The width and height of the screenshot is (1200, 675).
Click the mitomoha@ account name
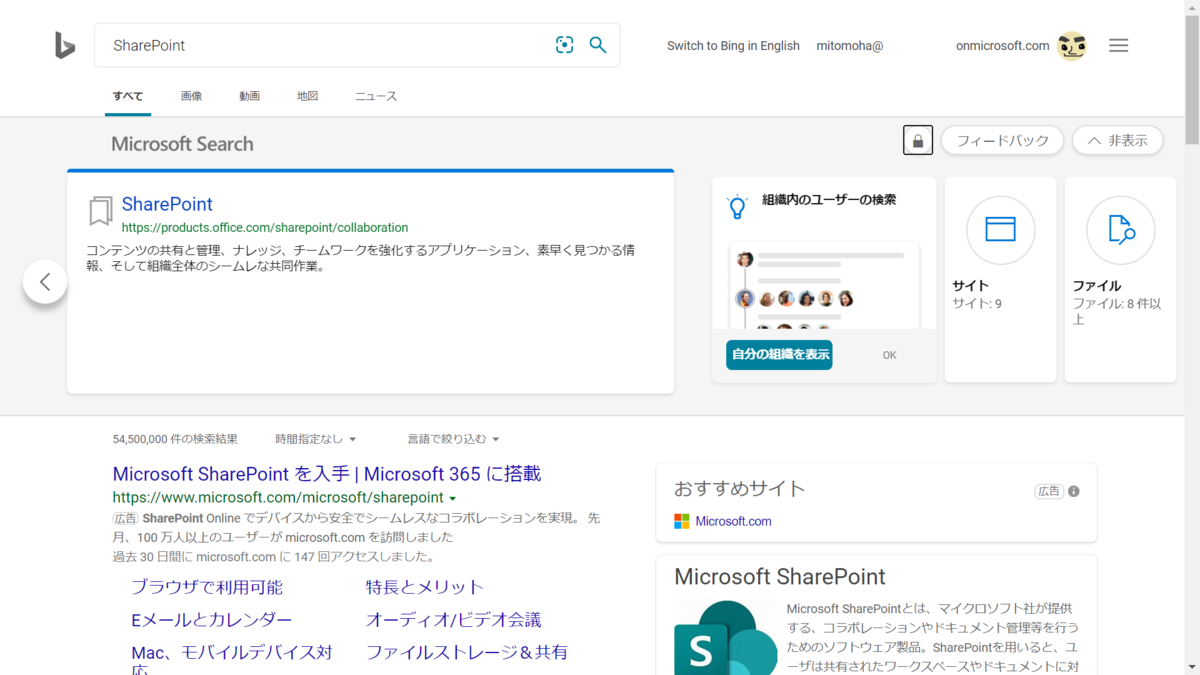click(850, 45)
